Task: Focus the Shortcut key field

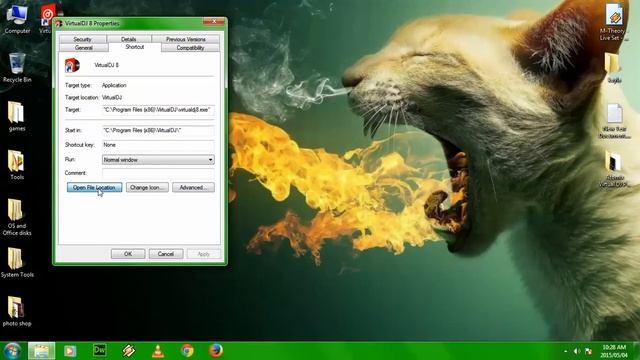Action: pos(158,145)
